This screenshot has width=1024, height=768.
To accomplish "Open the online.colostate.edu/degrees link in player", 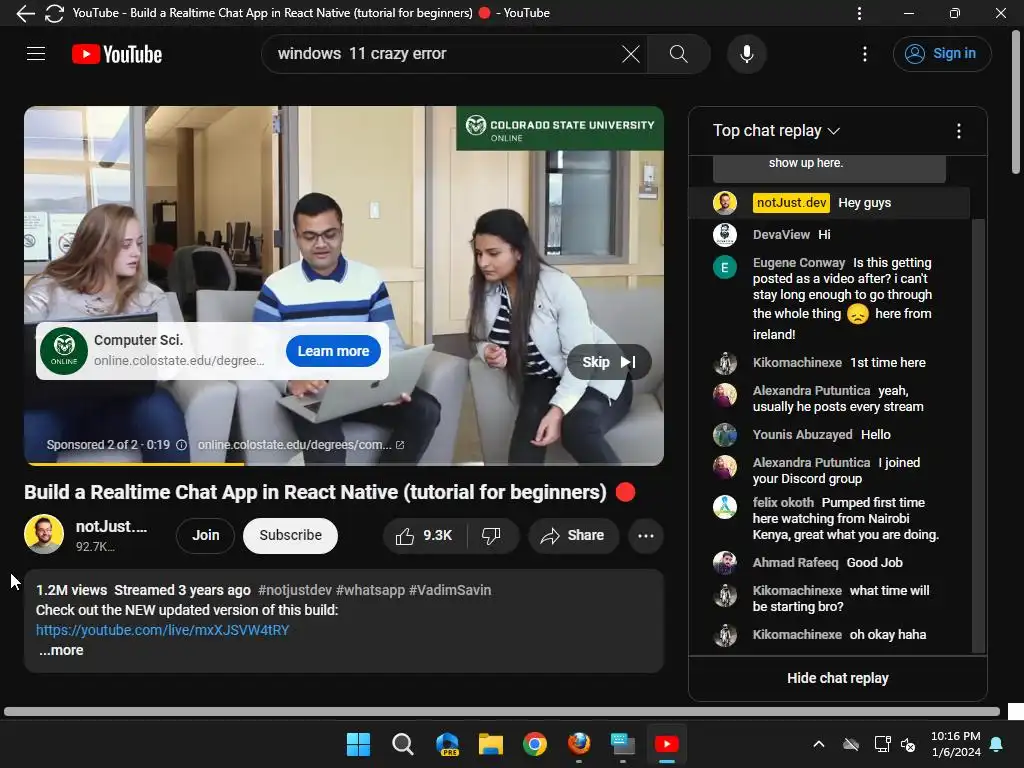I will (300, 445).
